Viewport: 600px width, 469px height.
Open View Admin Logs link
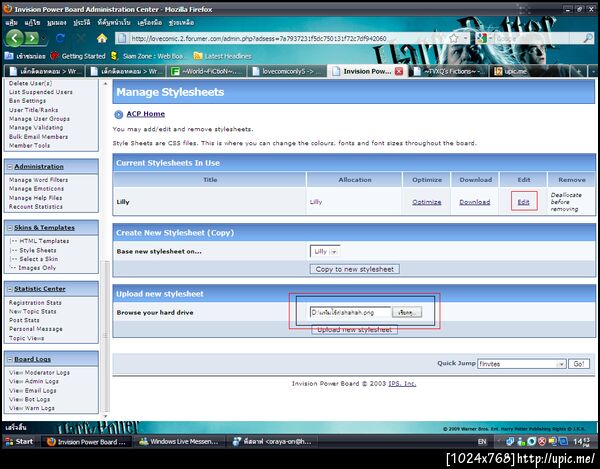tap(34, 381)
